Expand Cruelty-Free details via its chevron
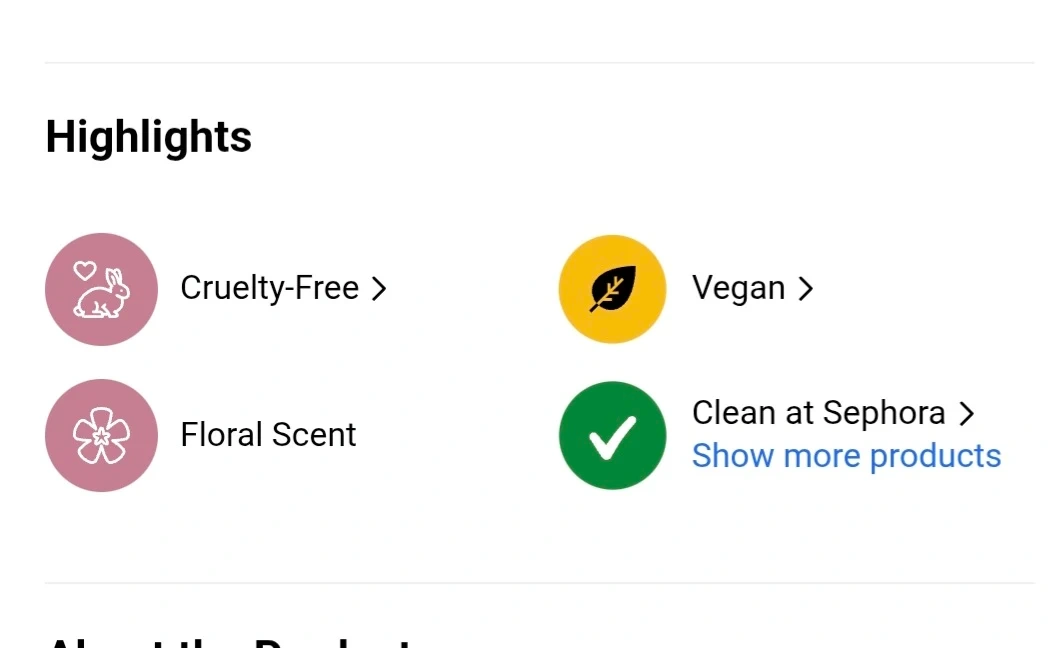This screenshot has height=648, width=1052. coord(379,289)
